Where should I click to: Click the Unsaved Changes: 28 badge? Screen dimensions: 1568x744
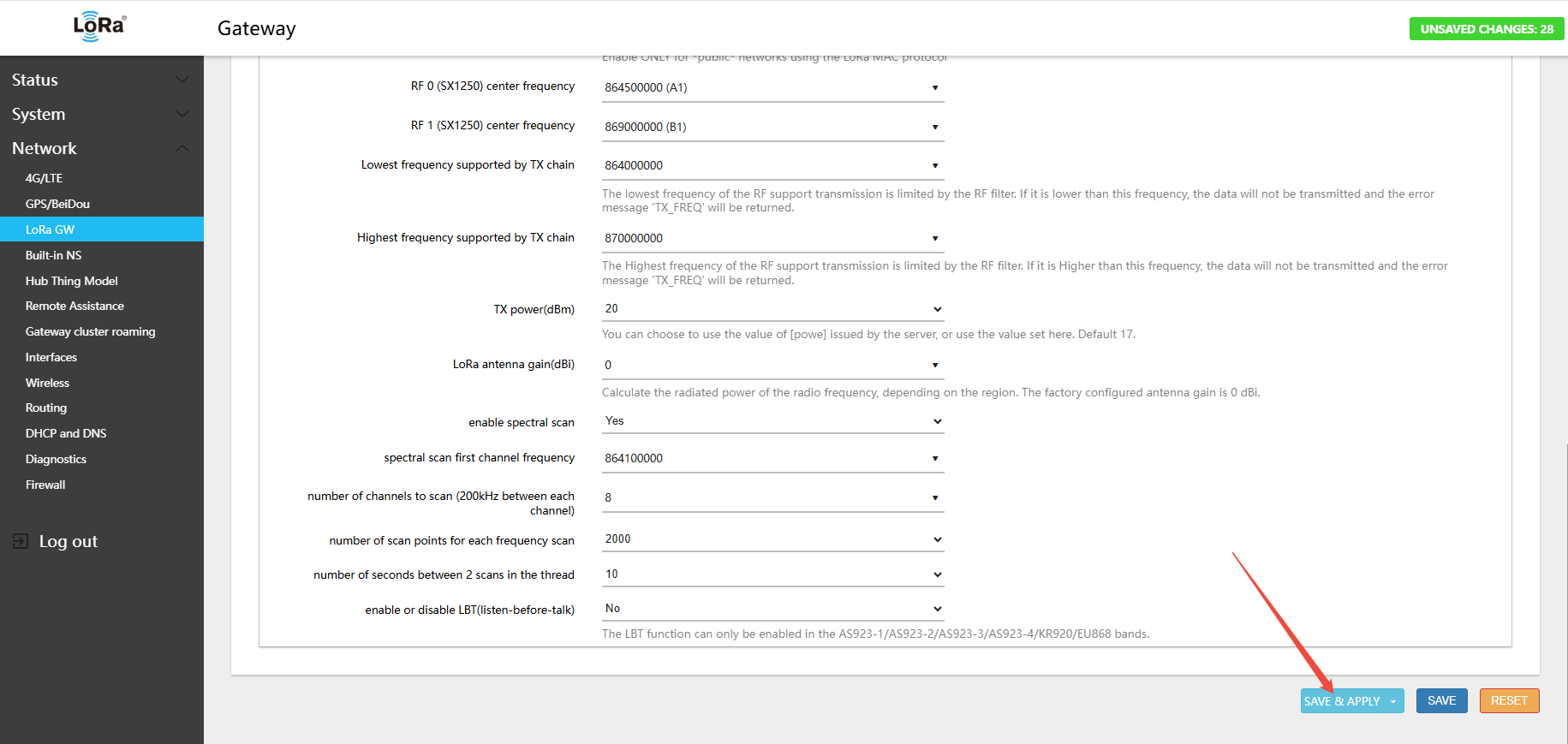(x=1486, y=29)
